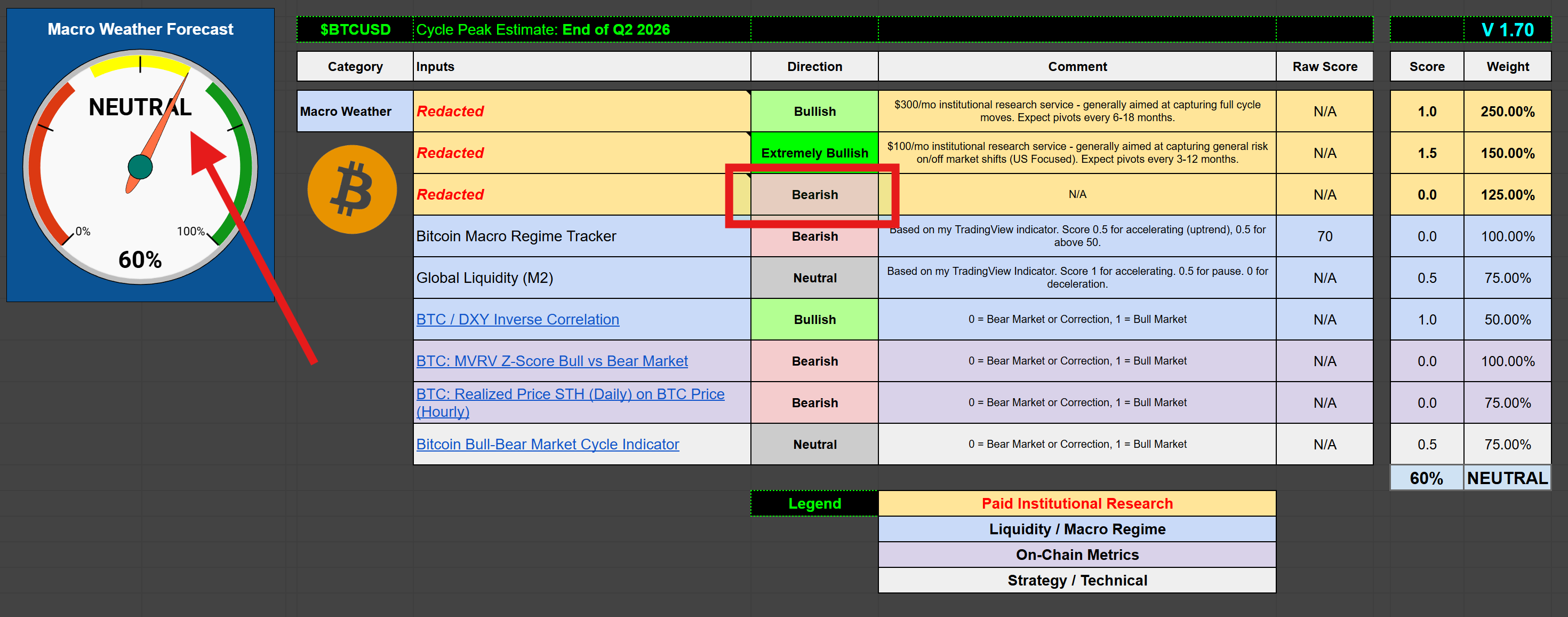Open BTC / DXY Inverse Correlation link

coord(517,319)
